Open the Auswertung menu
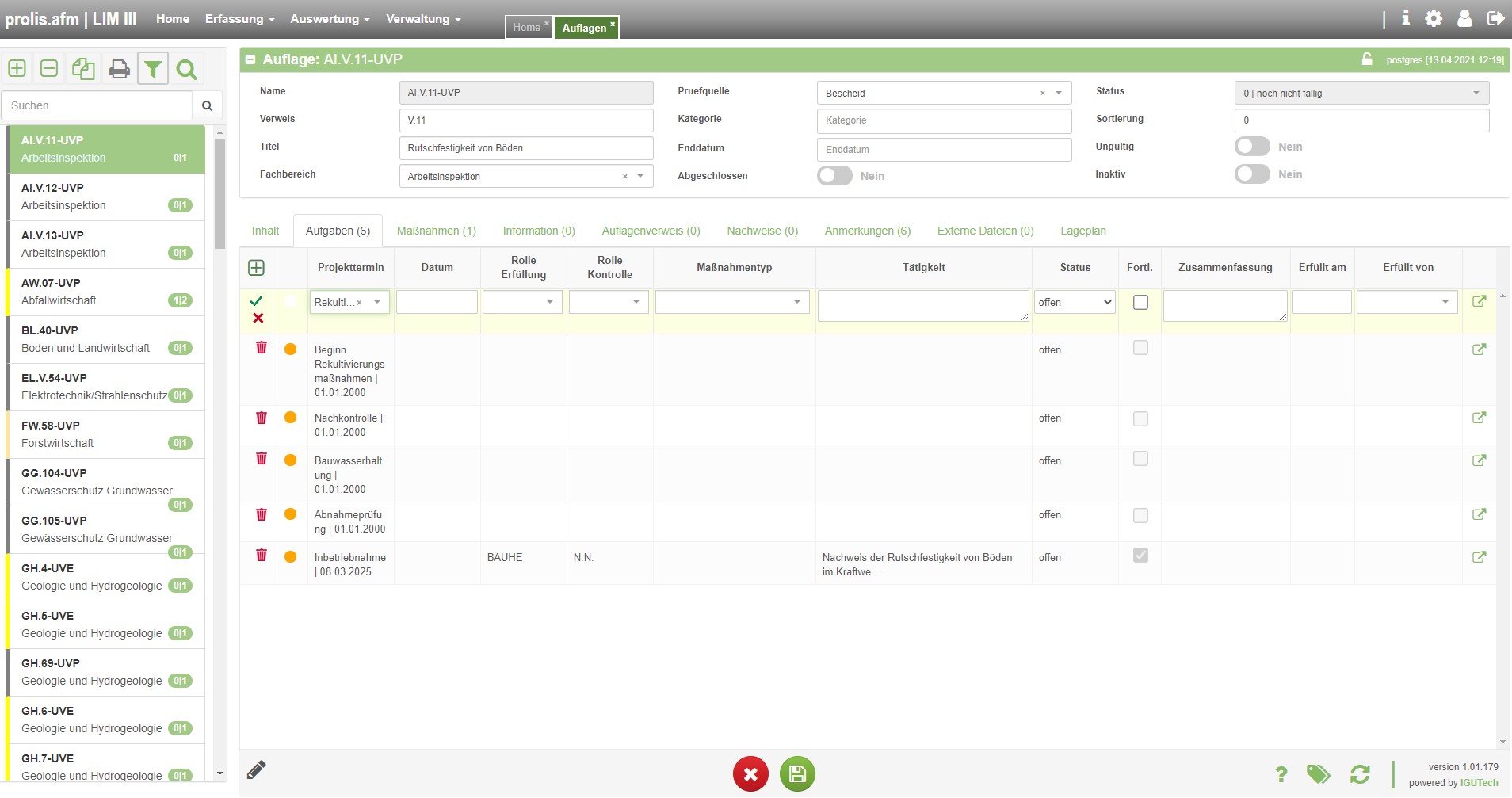The height and width of the screenshot is (798, 1512). (x=329, y=19)
